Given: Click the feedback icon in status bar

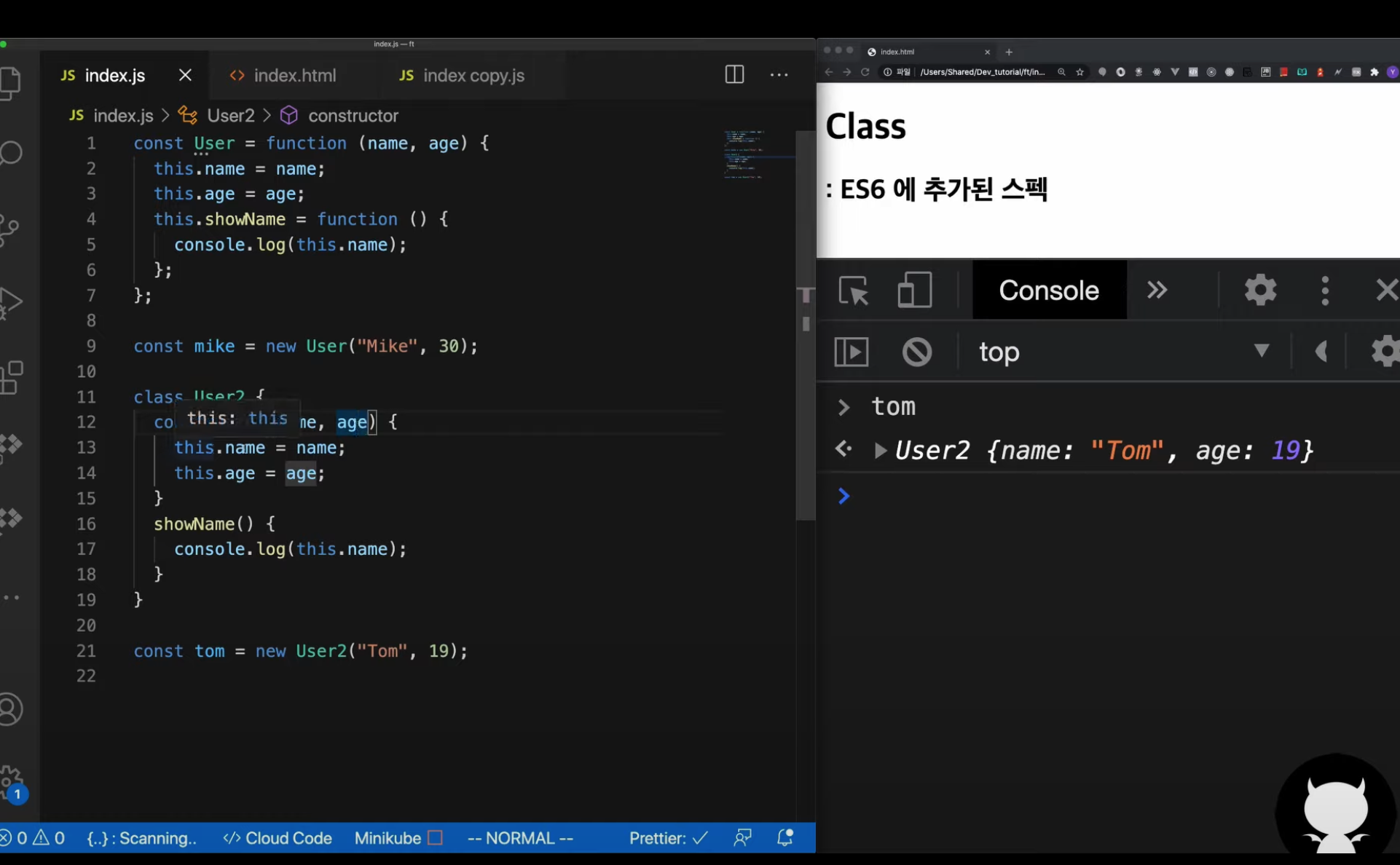Looking at the screenshot, I should pos(742,838).
